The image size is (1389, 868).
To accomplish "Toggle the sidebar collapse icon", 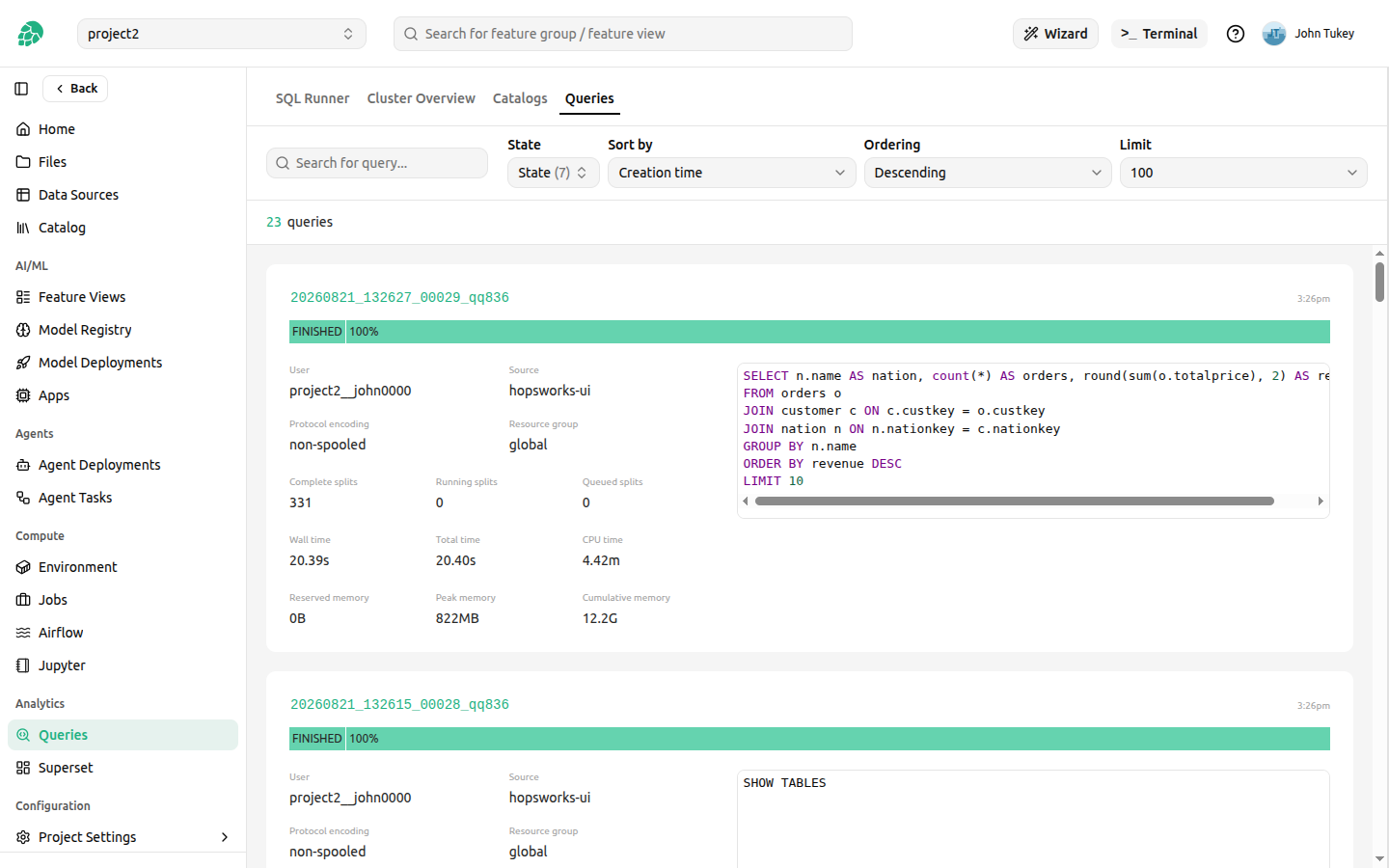I will pos(21,89).
